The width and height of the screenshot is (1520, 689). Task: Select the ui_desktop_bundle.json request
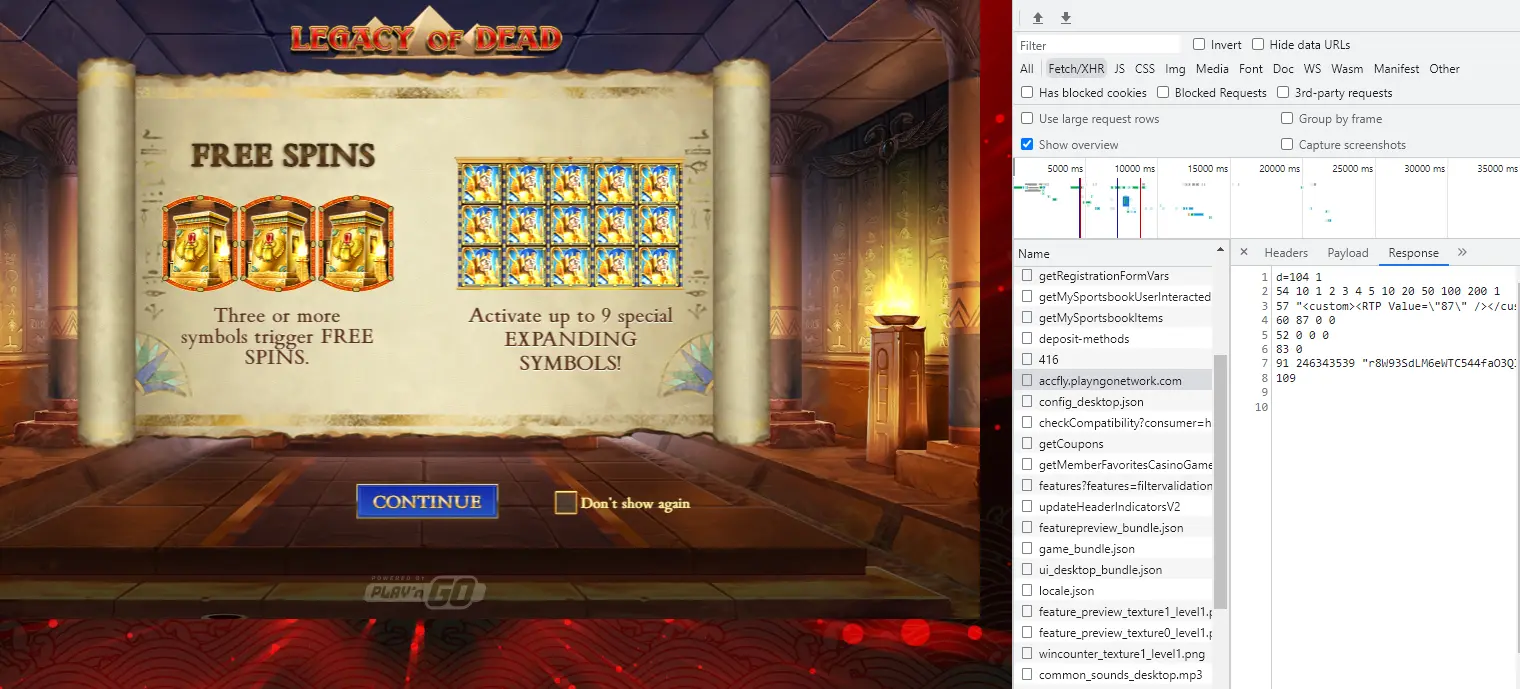(1113, 570)
